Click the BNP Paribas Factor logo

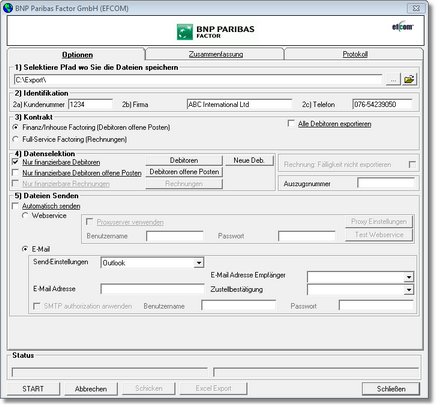(x=216, y=32)
